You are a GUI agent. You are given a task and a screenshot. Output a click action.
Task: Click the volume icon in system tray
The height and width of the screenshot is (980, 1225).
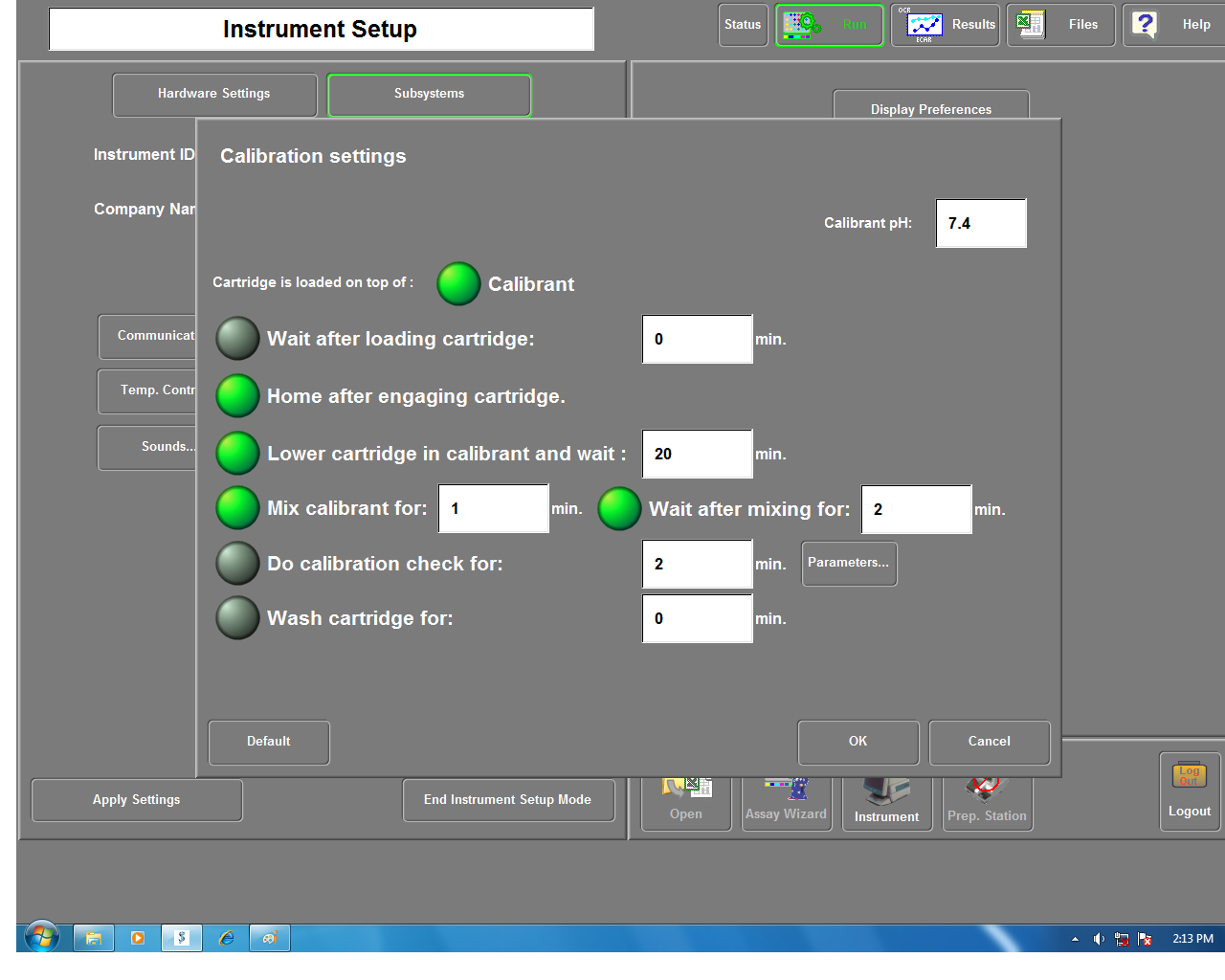coord(1099,939)
